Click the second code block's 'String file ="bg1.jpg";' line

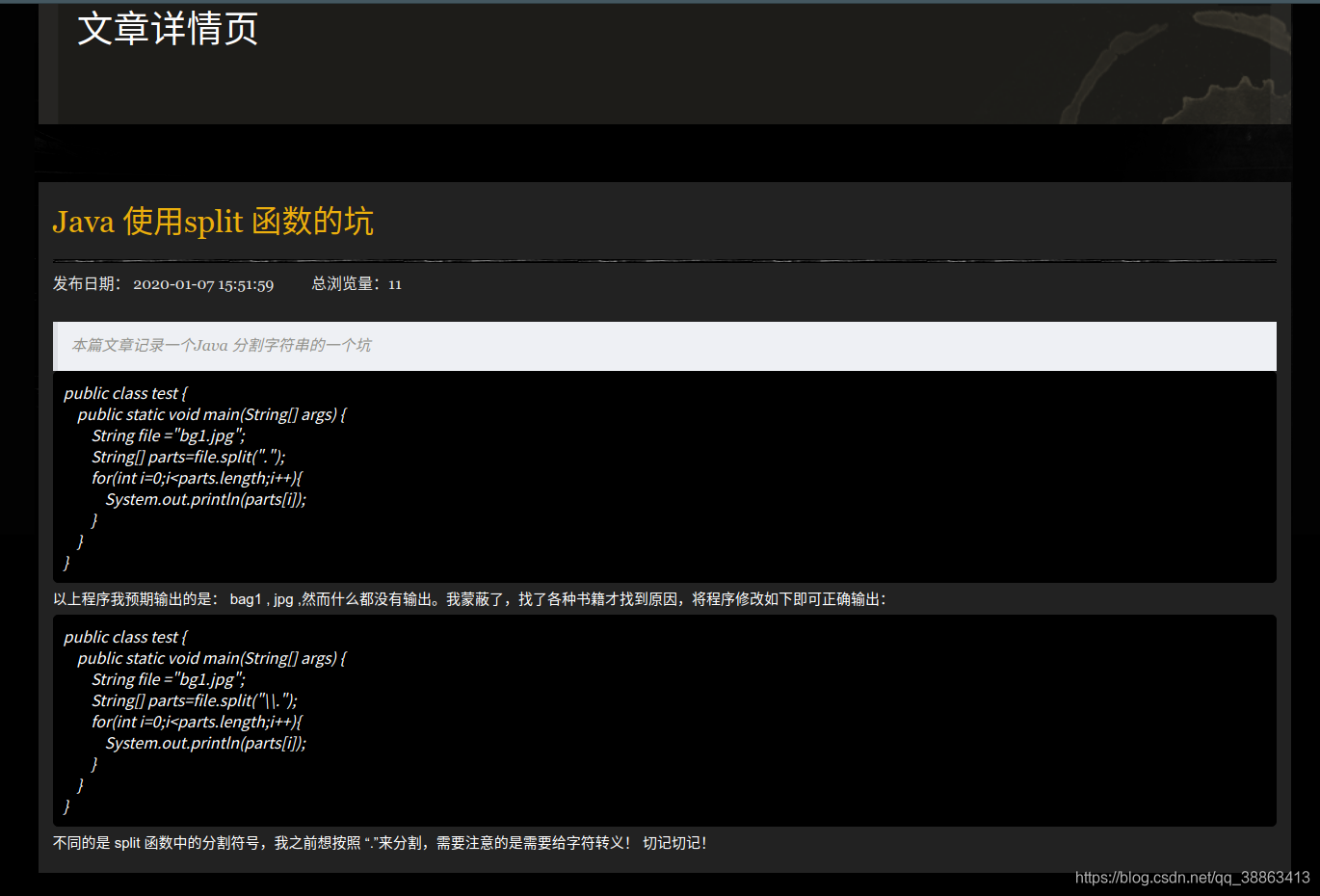pyautogui.click(x=169, y=679)
